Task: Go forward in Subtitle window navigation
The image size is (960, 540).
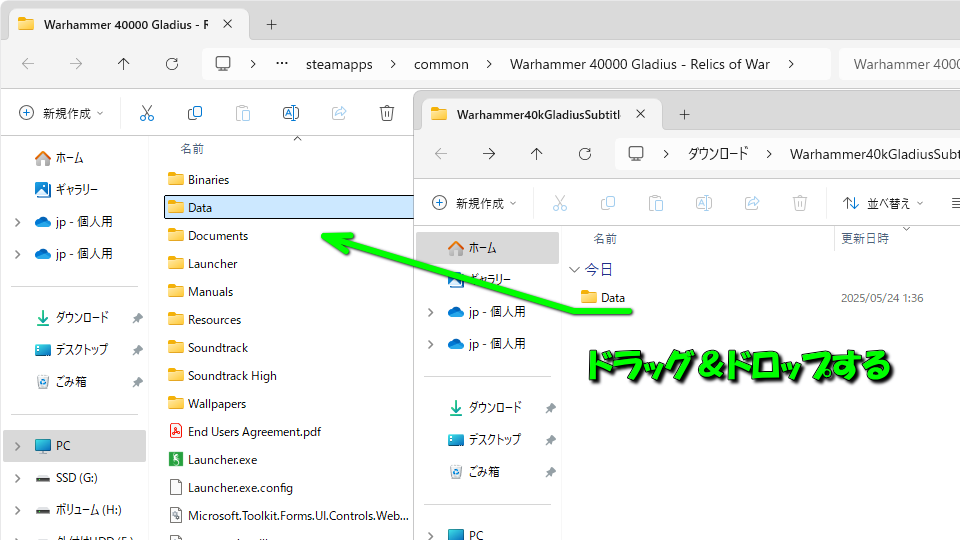Action: click(x=489, y=154)
